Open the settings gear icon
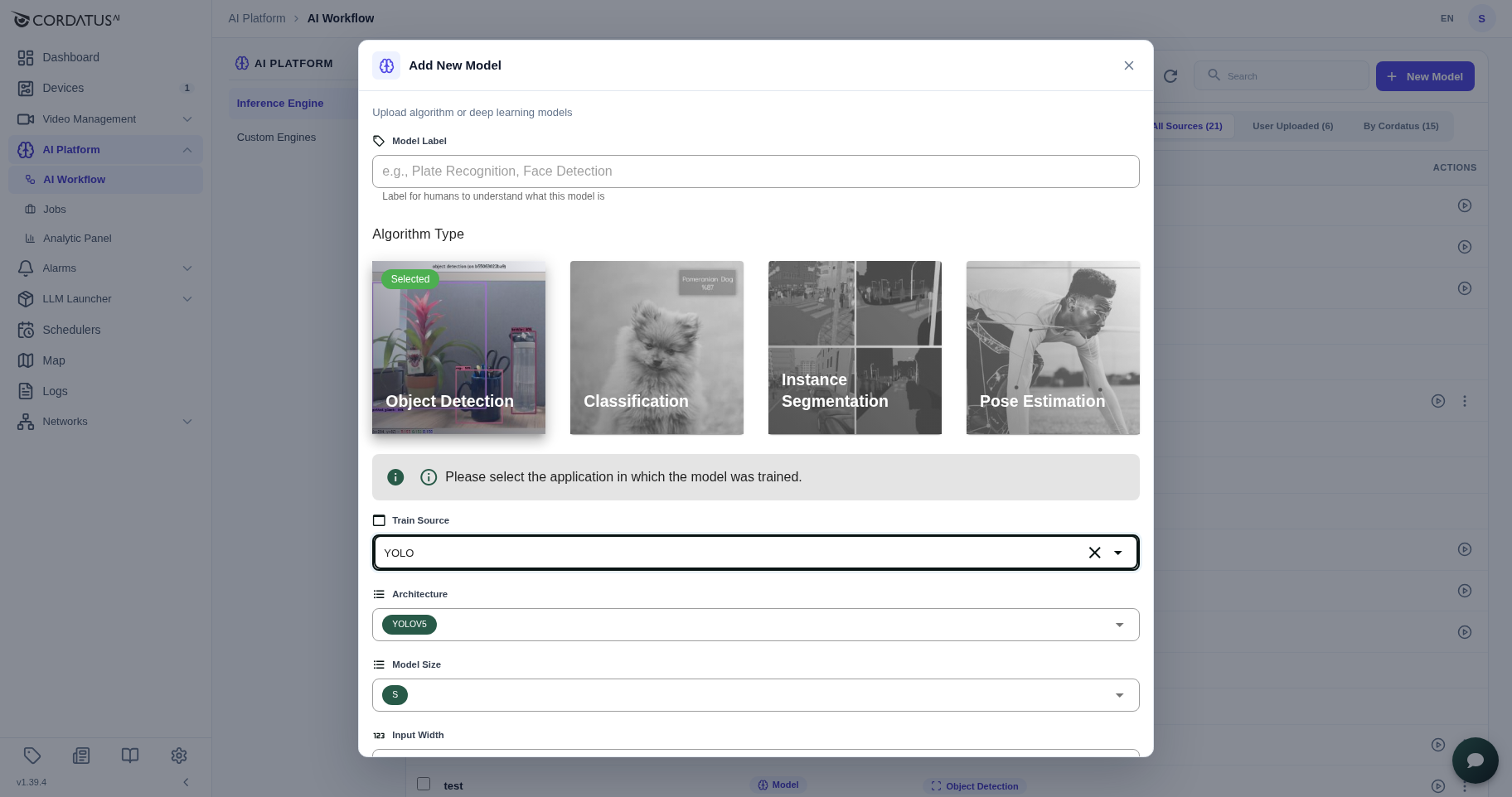Image resolution: width=1512 pixels, height=797 pixels. pos(179,756)
